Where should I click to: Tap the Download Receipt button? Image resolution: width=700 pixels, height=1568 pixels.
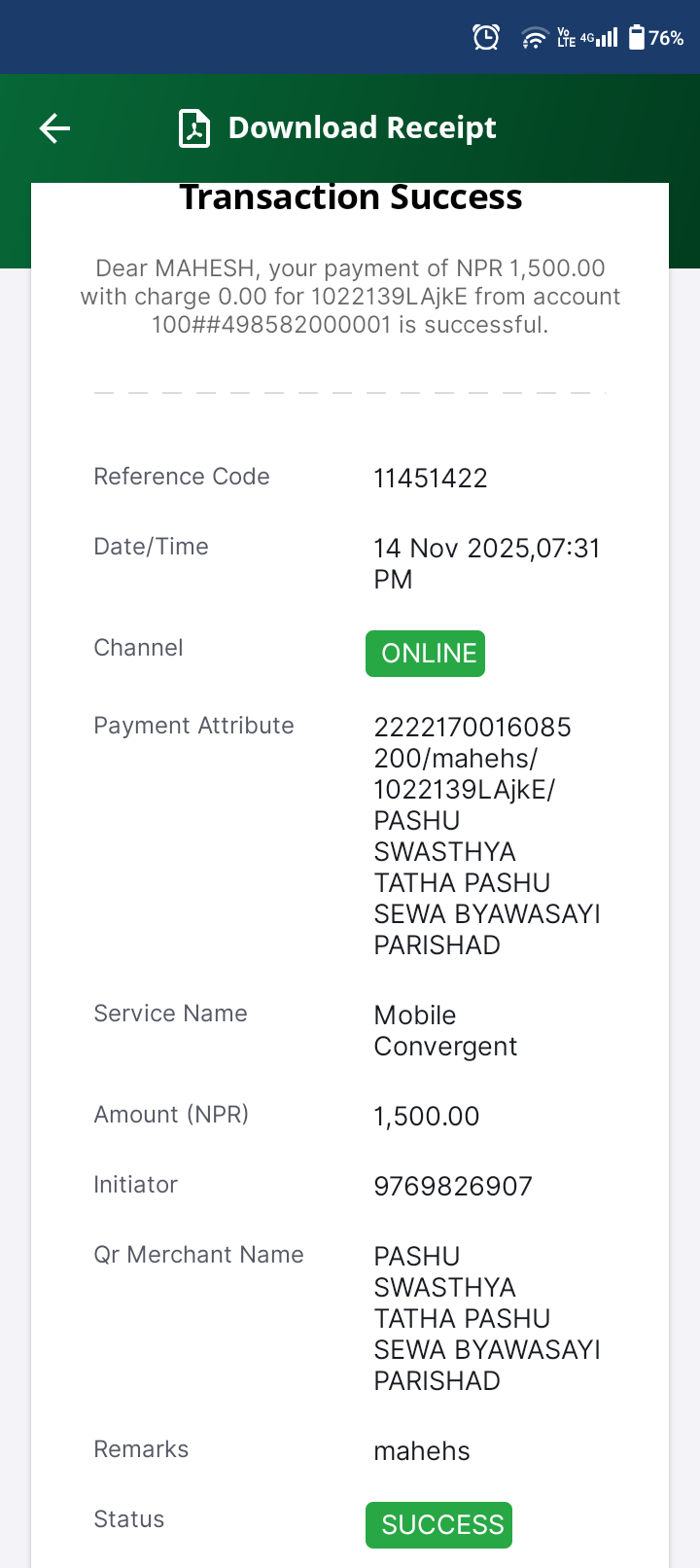337,128
